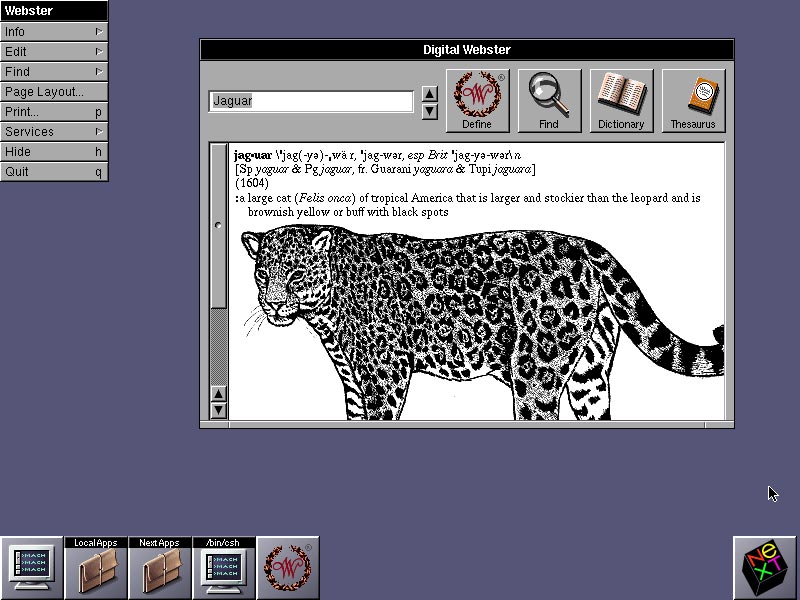This screenshot has height=600, width=800.
Task: Click the scroll up arrow in definition pane
Action: tap(218, 393)
